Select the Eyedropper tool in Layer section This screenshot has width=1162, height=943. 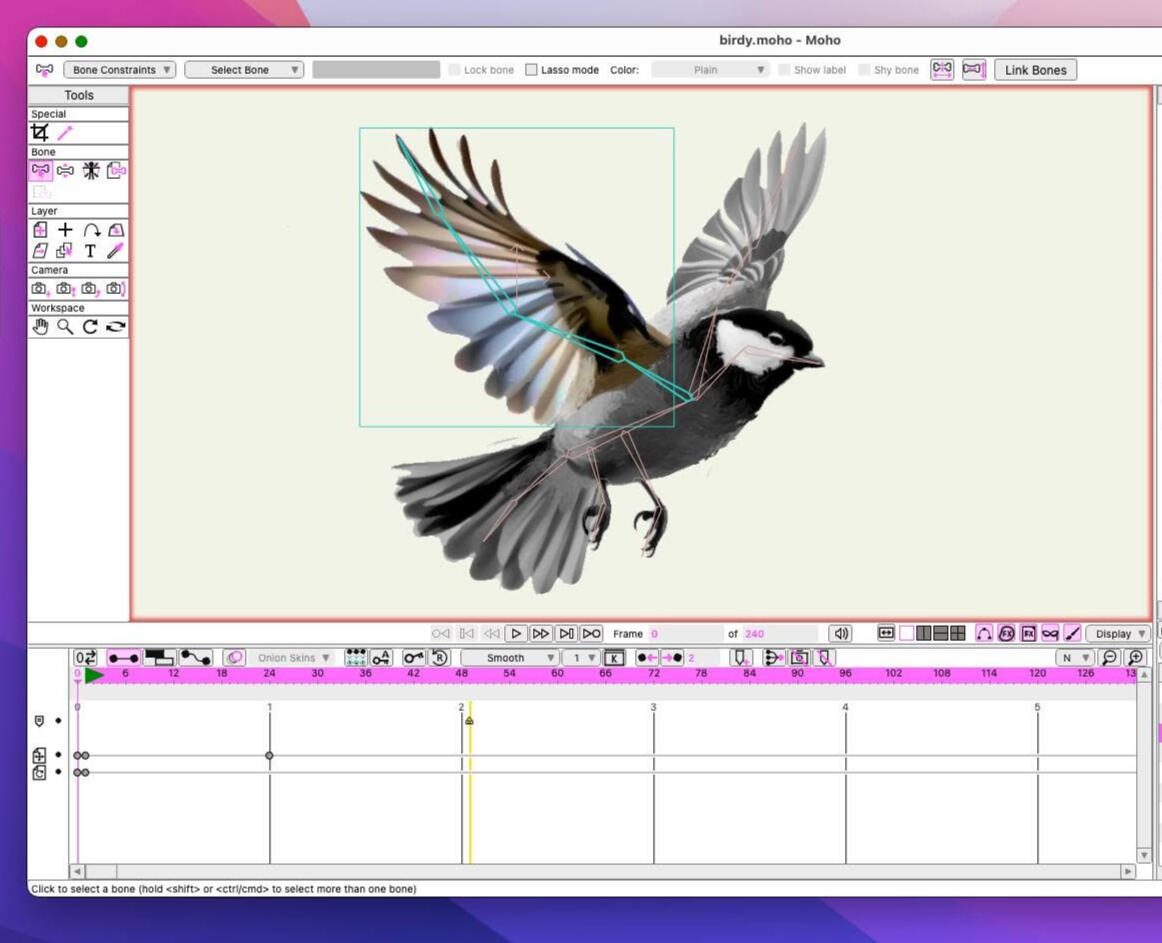(x=116, y=251)
